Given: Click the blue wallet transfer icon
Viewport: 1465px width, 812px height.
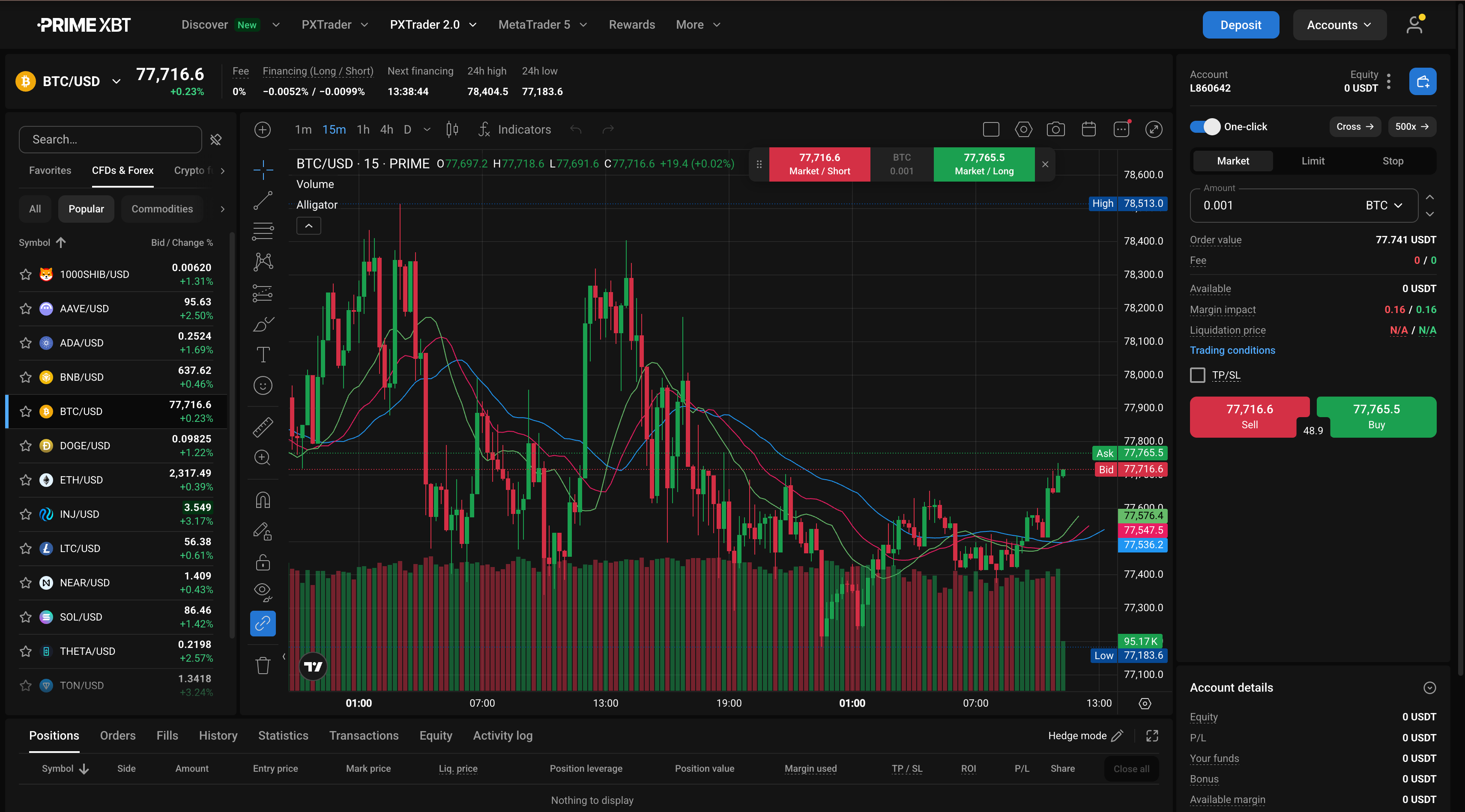Looking at the screenshot, I should (1422, 81).
